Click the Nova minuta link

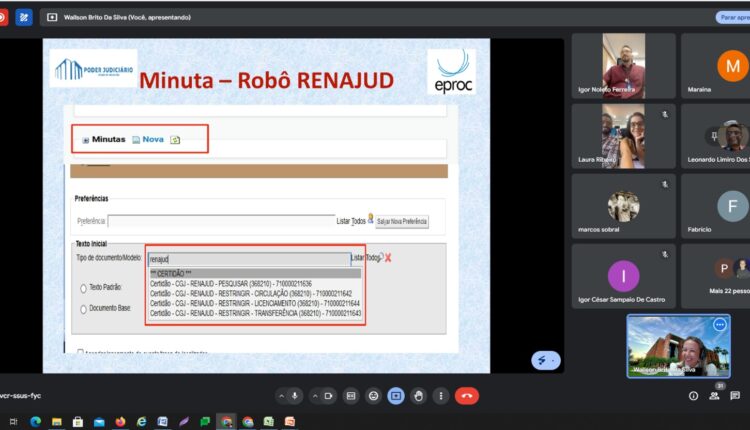pyautogui.click(x=152, y=139)
